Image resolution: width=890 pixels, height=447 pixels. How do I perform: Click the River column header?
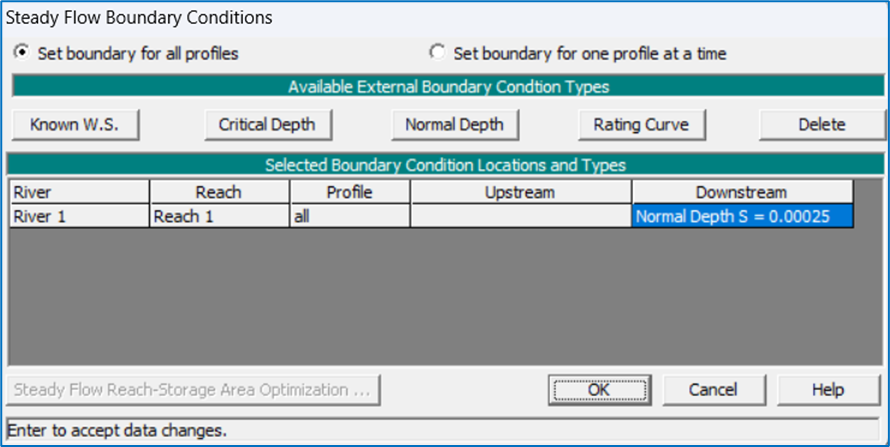point(79,192)
